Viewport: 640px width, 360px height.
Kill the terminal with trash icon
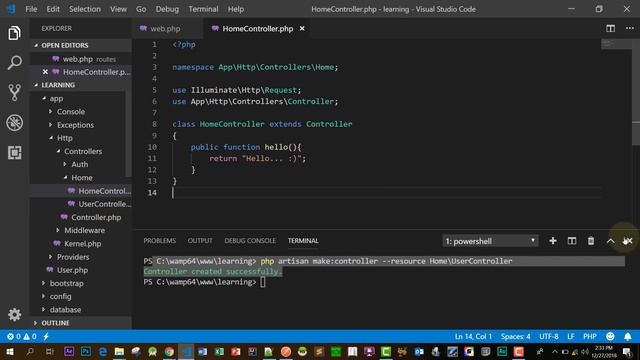click(x=591, y=241)
